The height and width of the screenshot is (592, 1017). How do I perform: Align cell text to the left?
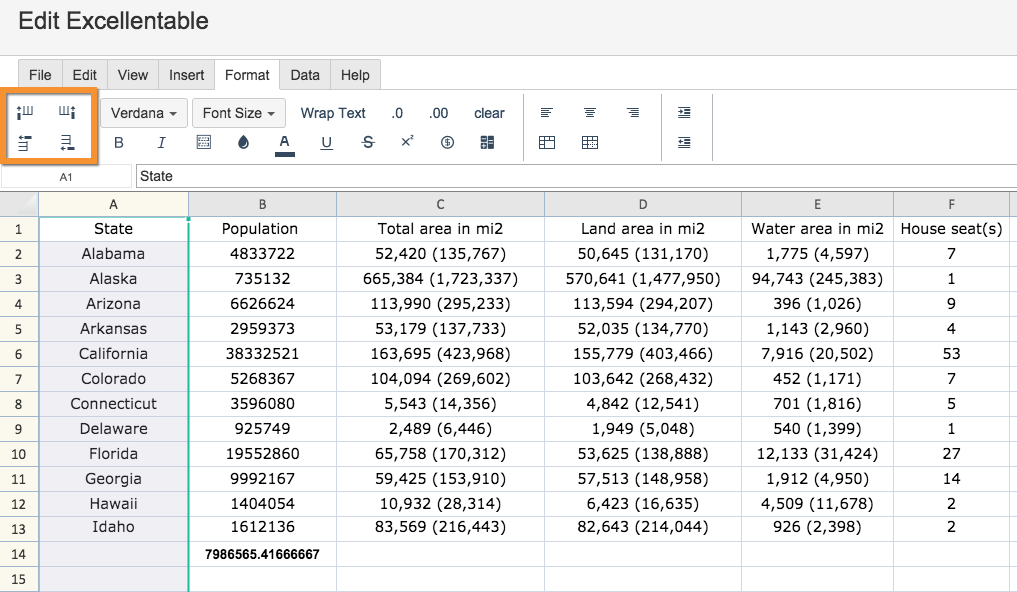[x=547, y=113]
